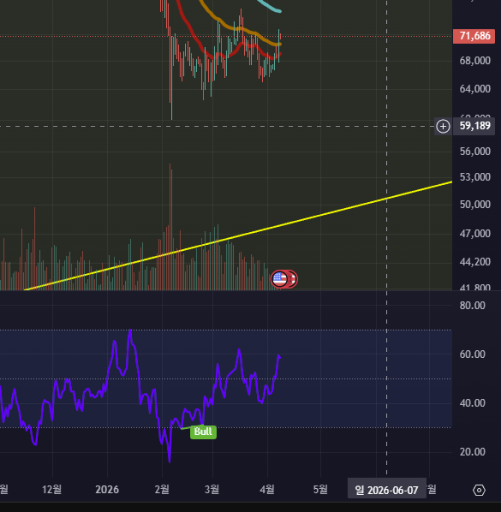The width and height of the screenshot is (501, 512).
Task: Click the 20.00 RSI scale label
Action: pyautogui.click(x=472, y=452)
